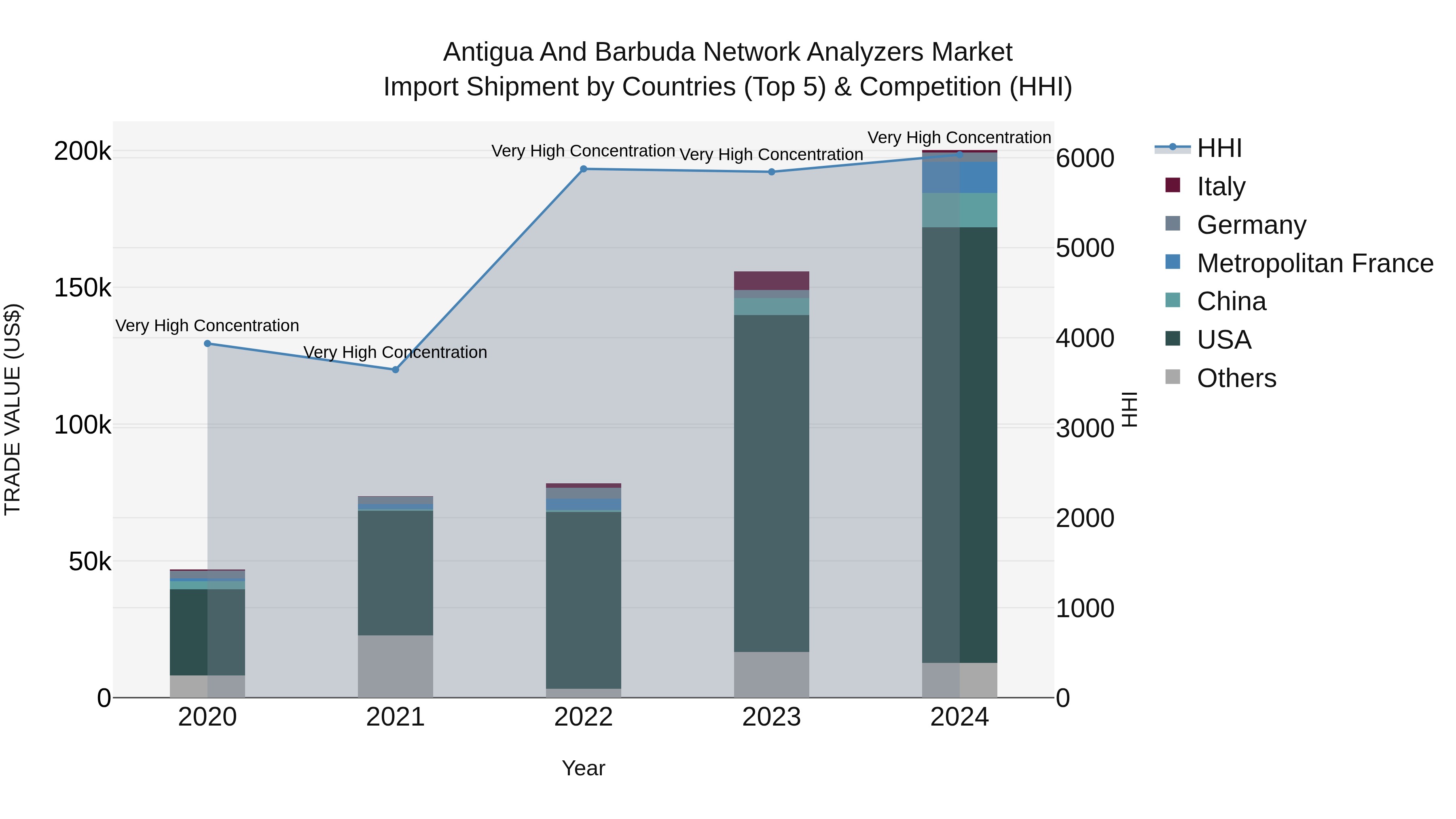The width and height of the screenshot is (1456, 819).
Task: Click the 2024 x-axis label
Action: click(960, 717)
